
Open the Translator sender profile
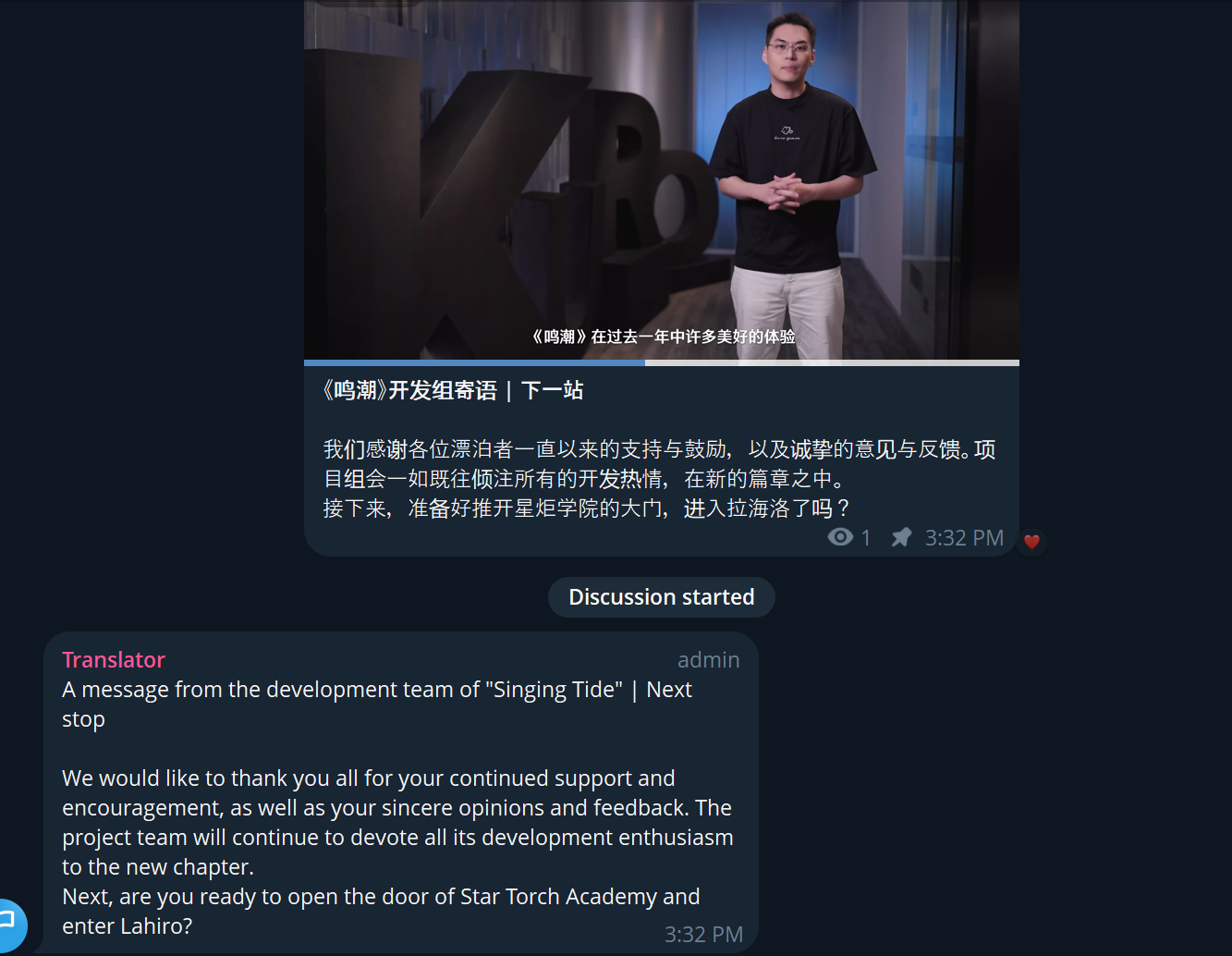(x=114, y=659)
